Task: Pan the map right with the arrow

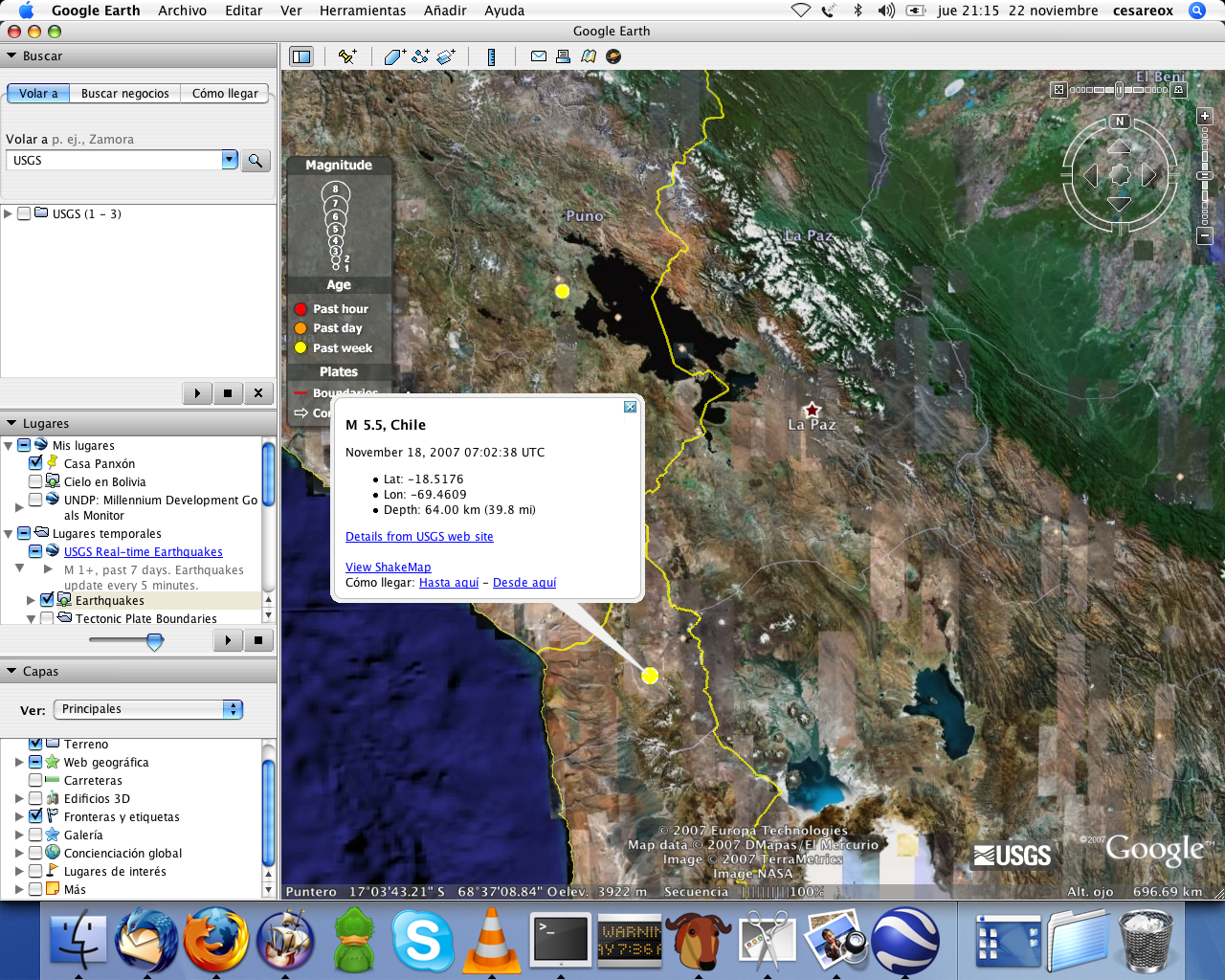Action: 1148,175
